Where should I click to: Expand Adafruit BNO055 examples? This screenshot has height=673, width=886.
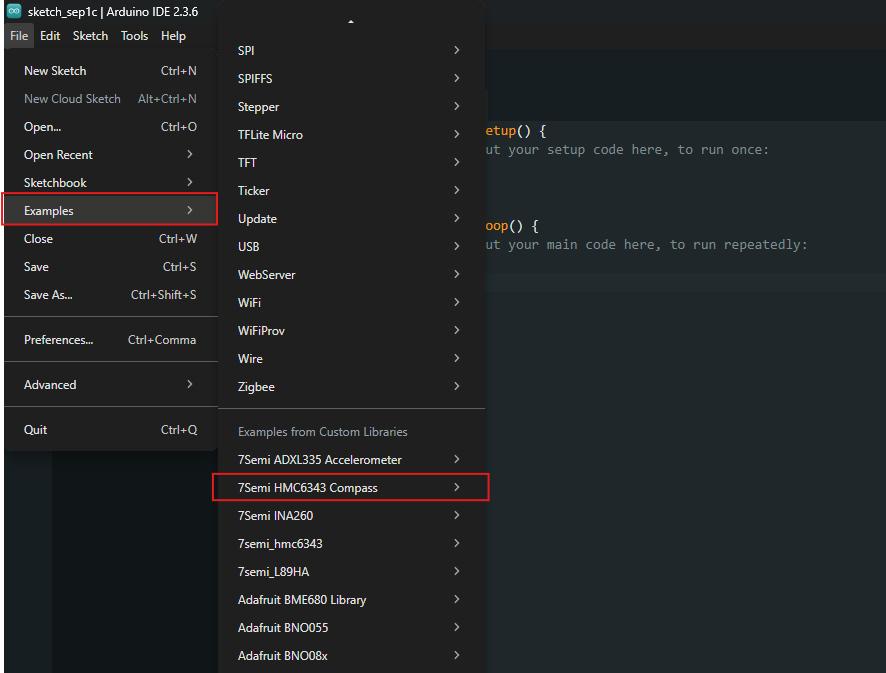351,627
